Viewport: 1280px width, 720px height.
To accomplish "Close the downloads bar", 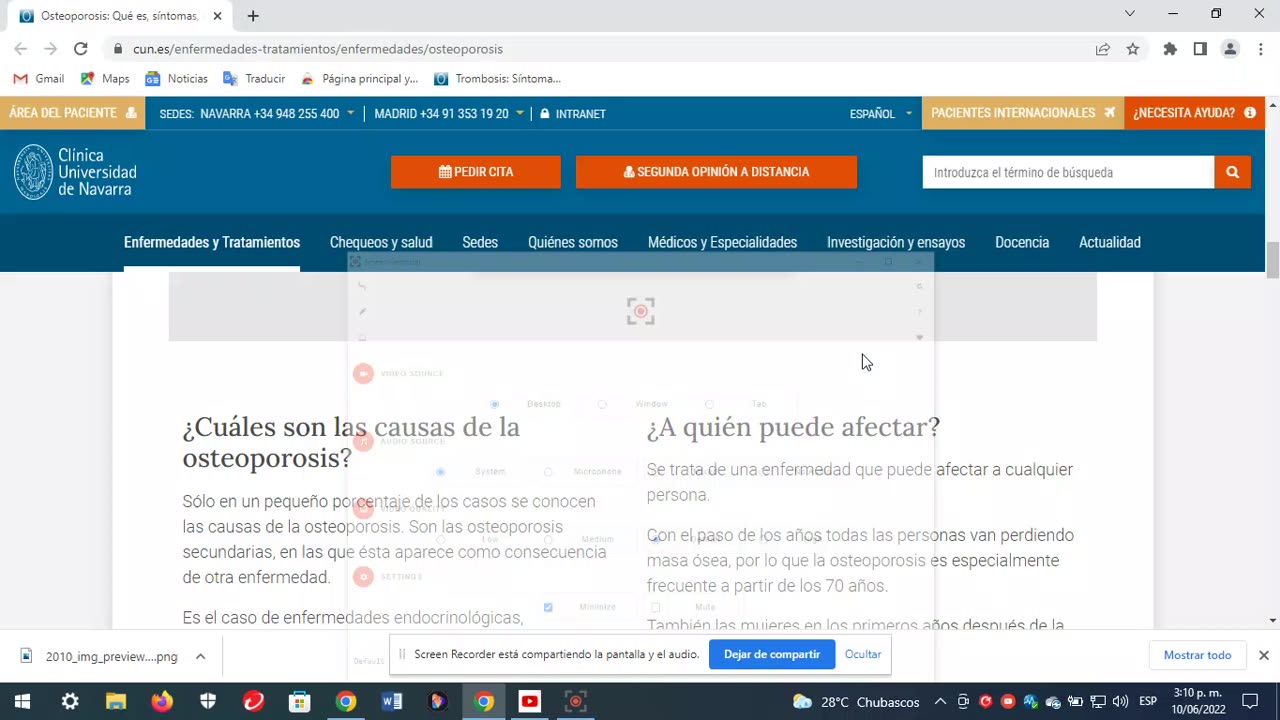I will tap(1263, 655).
